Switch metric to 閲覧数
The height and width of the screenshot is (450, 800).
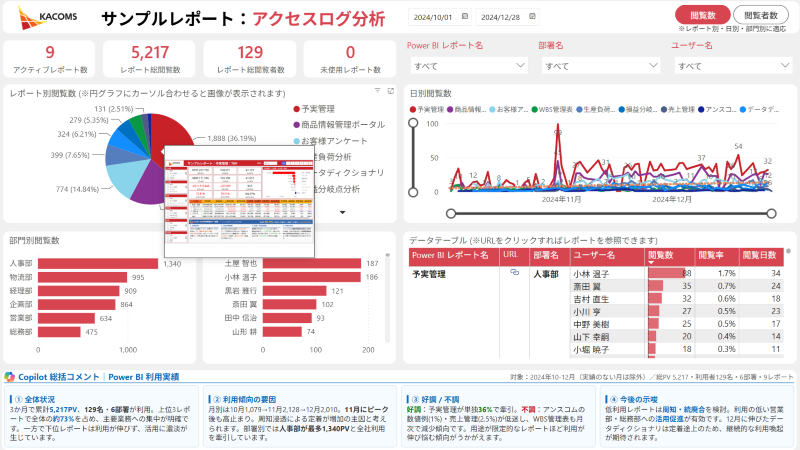point(703,15)
